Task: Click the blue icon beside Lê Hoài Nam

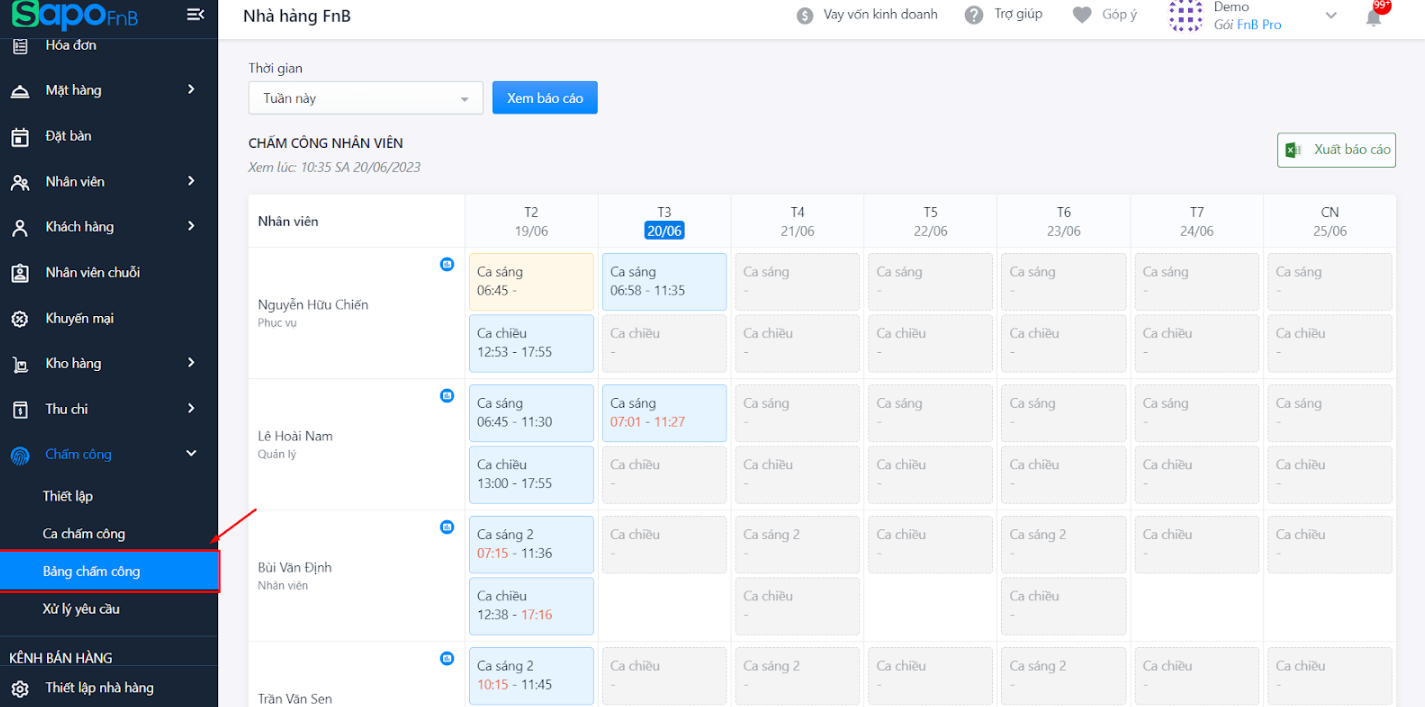Action: (x=447, y=395)
